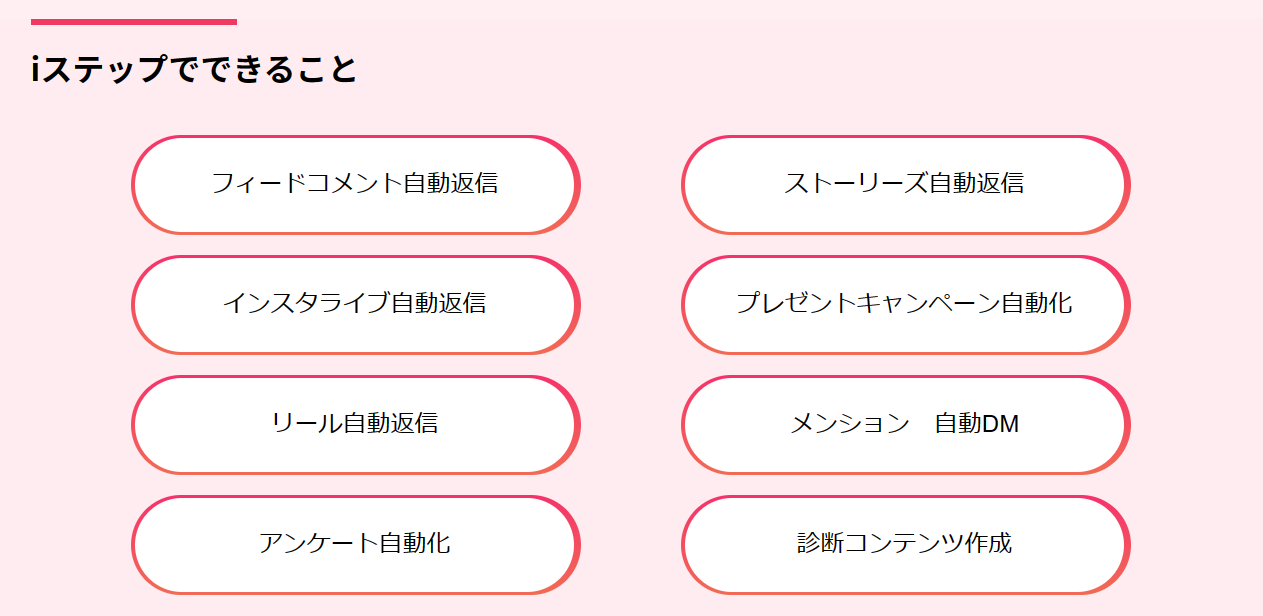The height and width of the screenshot is (616, 1263).
Task: Visit the survey automation link
Action: [x=355, y=544]
